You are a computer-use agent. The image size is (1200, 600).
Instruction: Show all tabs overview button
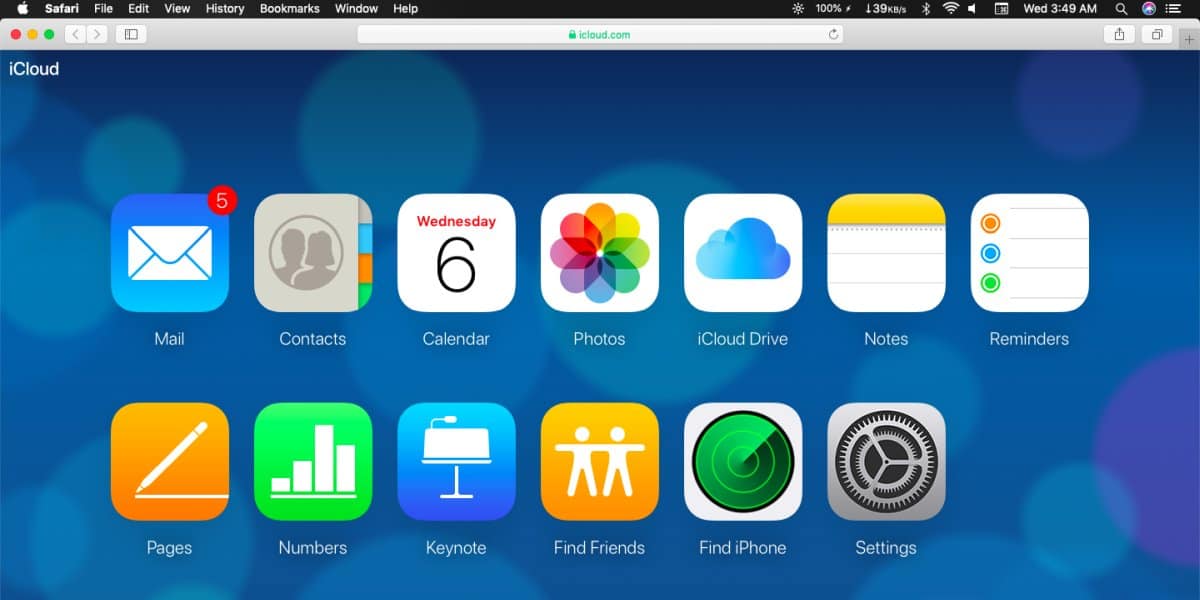pos(1156,34)
